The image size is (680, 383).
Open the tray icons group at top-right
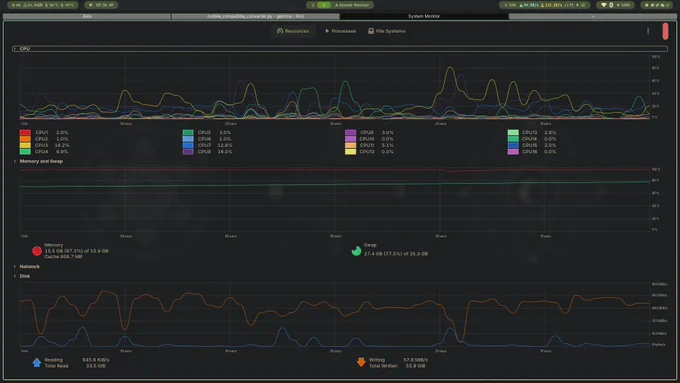[x=657, y=5]
